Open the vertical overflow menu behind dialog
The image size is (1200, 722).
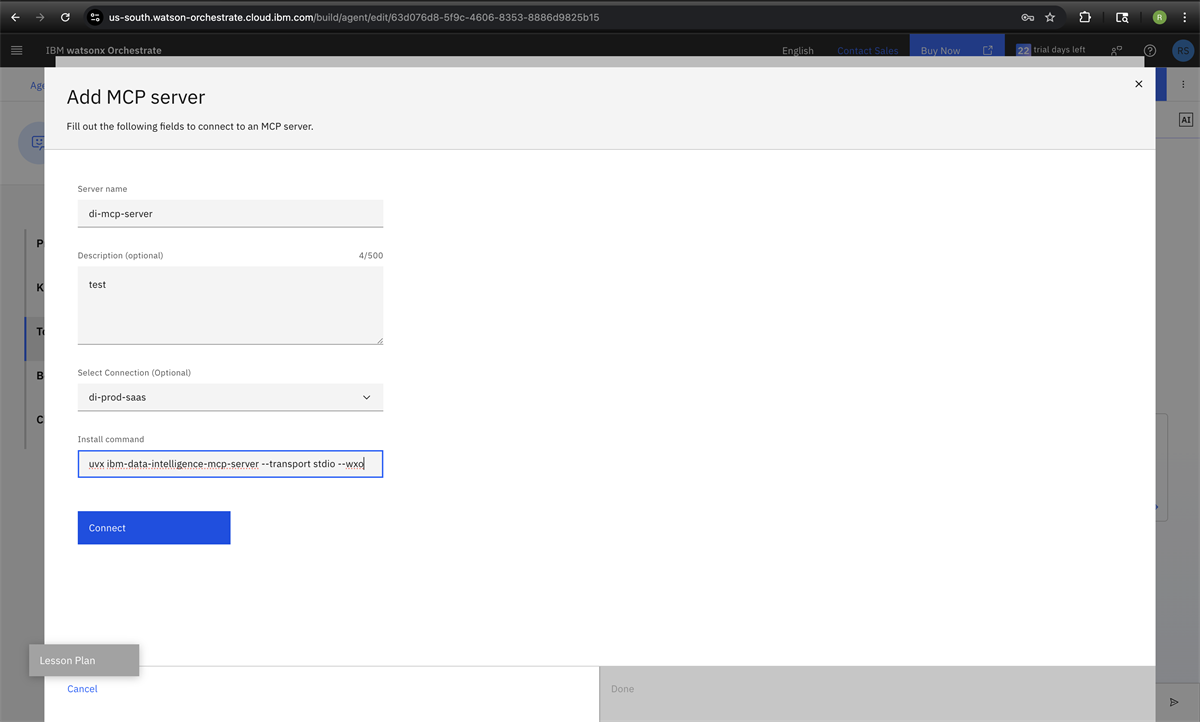1183,85
